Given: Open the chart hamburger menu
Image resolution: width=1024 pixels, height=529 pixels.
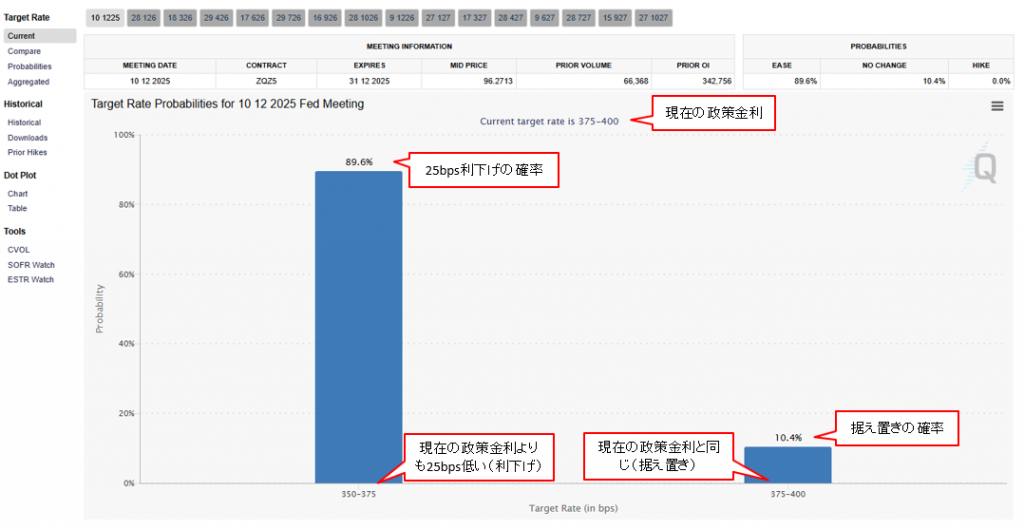Looking at the screenshot, I should click(x=997, y=106).
